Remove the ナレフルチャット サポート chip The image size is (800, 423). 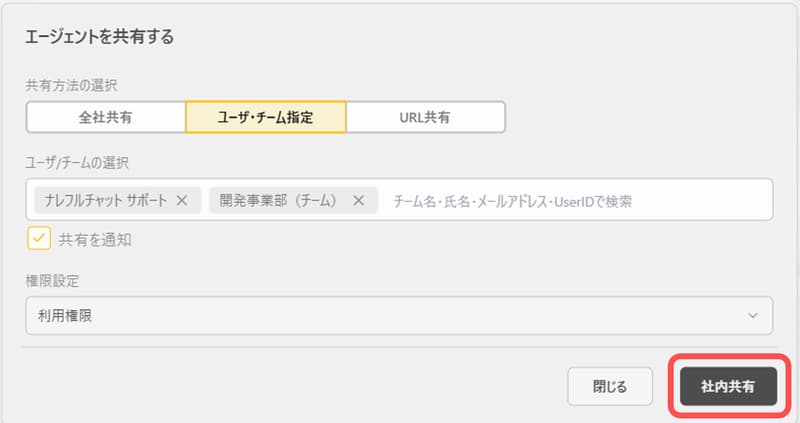coord(182,200)
